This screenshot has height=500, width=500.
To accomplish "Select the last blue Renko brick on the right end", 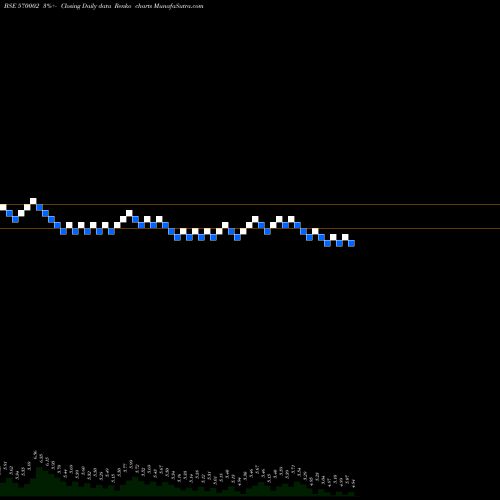I will coord(351,243).
